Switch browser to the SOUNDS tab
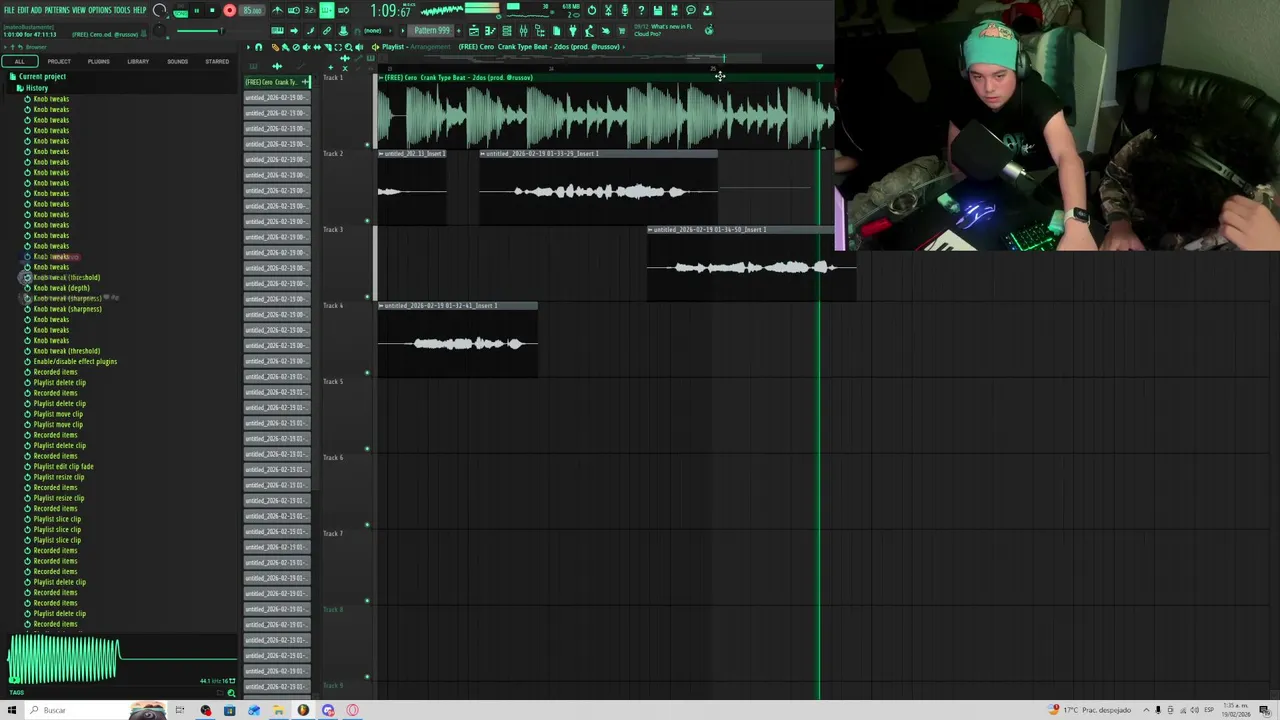1280x720 pixels. [x=177, y=62]
